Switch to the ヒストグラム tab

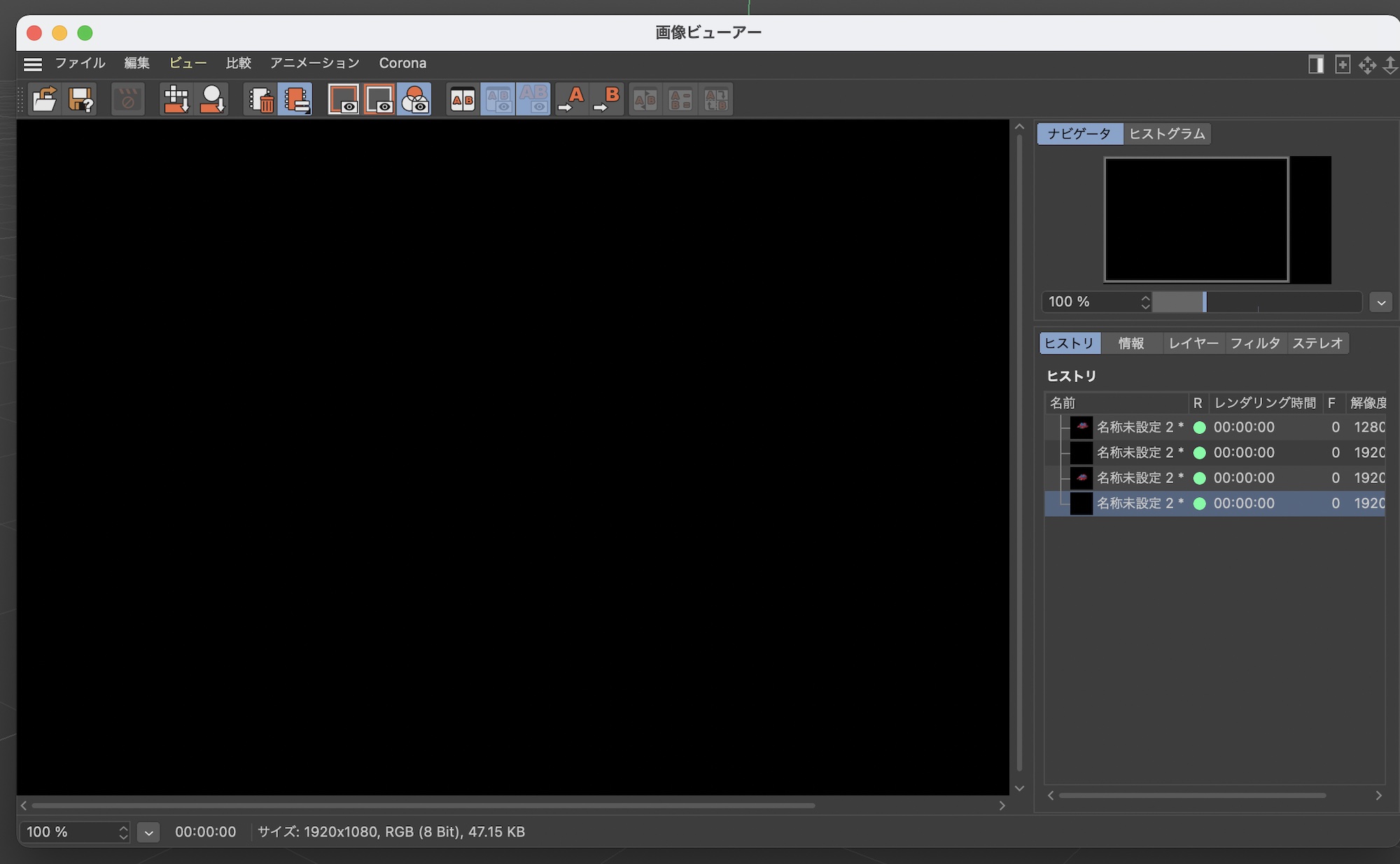tap(1167, 134)
